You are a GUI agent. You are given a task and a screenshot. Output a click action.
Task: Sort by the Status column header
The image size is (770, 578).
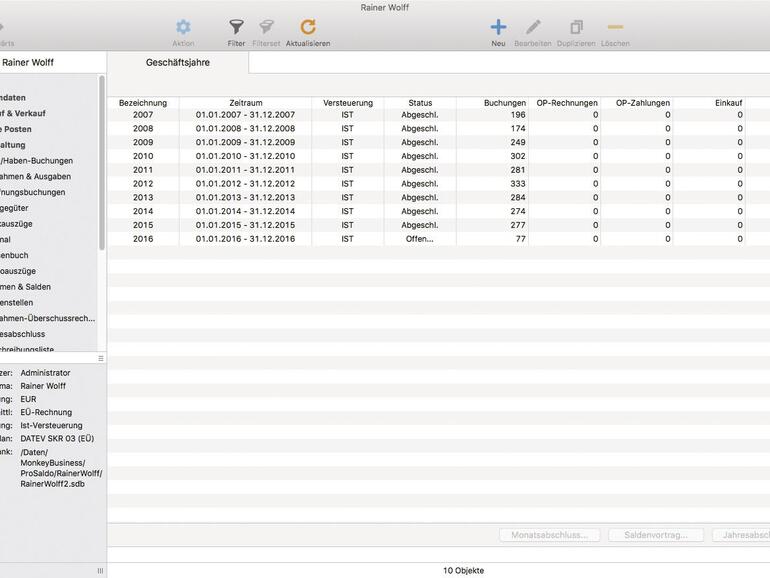420,103
